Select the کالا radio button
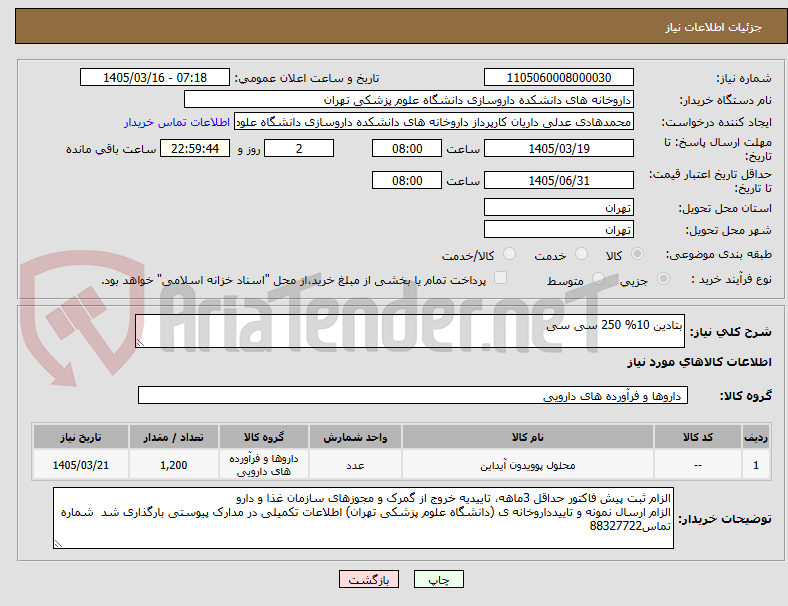 click(637, 254)
